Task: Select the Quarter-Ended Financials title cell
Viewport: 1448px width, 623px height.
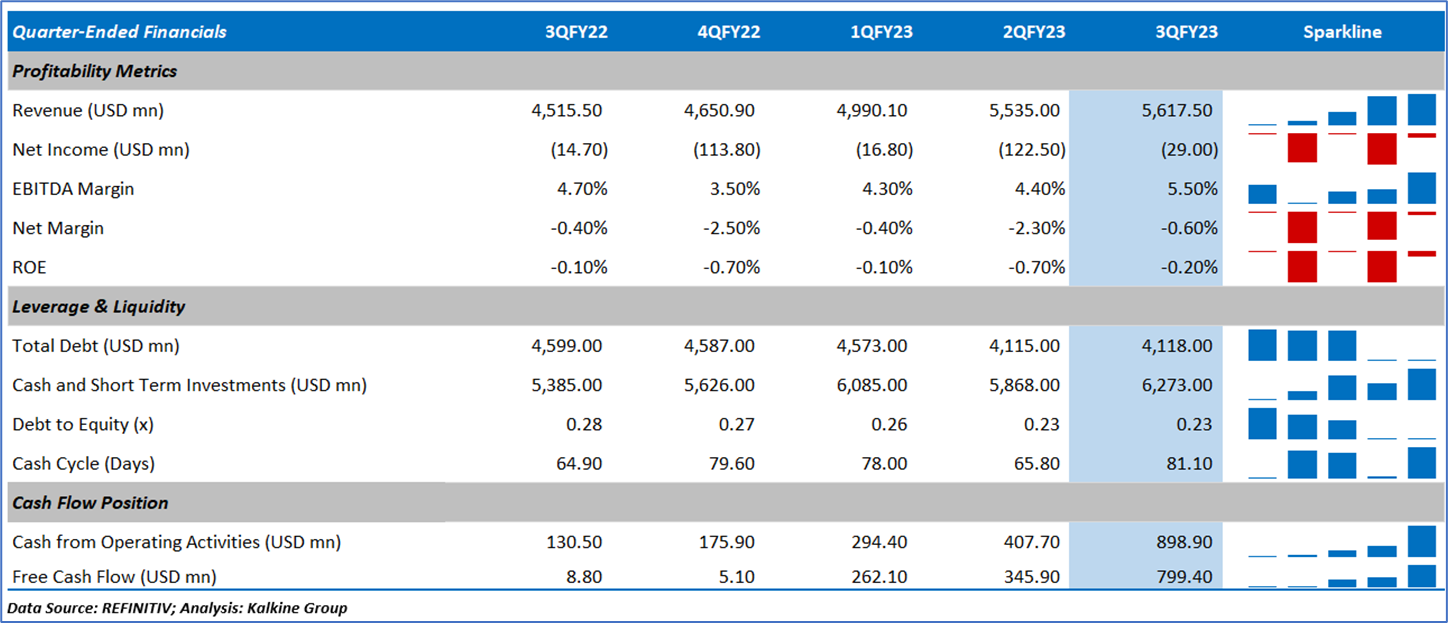Action: (x=119, y=32)
